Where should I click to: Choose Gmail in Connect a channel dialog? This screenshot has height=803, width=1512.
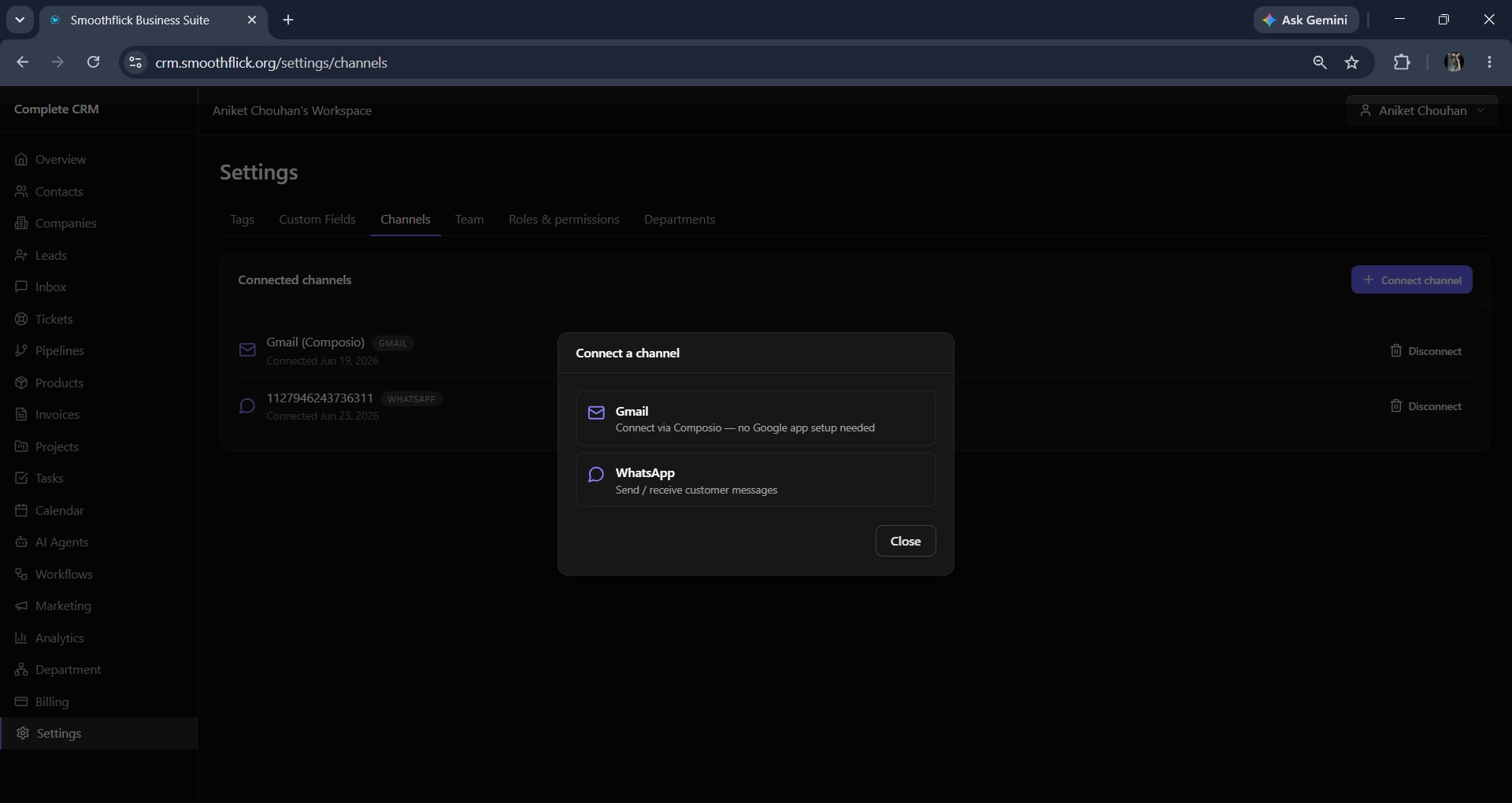click(x=756, y=418)
